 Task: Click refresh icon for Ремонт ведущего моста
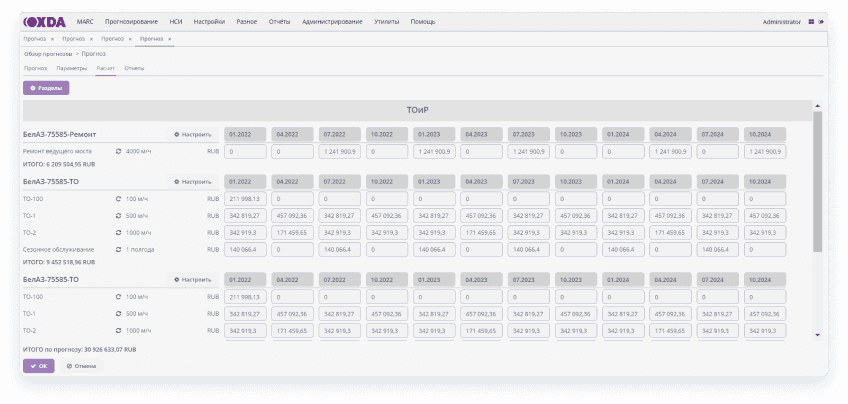(x=118, y=151)
